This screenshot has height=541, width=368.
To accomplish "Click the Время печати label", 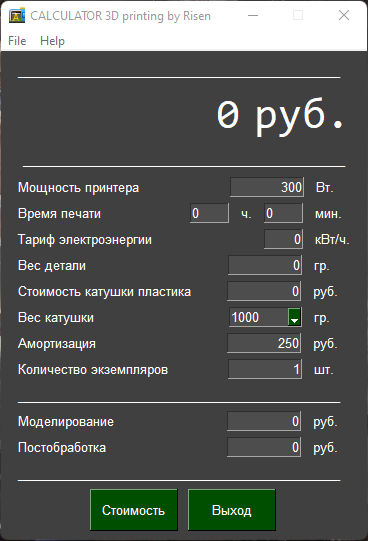I will click(59, 214).
